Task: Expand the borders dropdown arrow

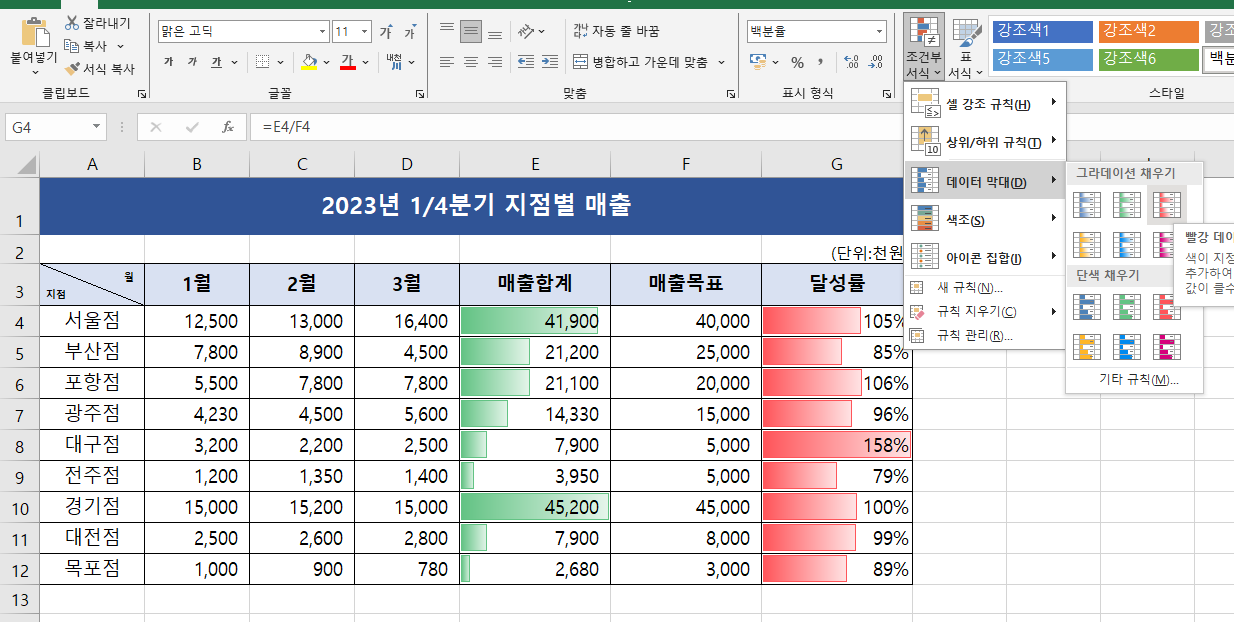Action: point(279,62)
